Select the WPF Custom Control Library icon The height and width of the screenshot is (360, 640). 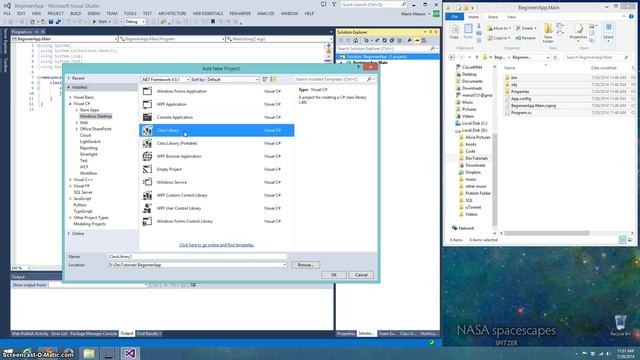click(147, 195)
